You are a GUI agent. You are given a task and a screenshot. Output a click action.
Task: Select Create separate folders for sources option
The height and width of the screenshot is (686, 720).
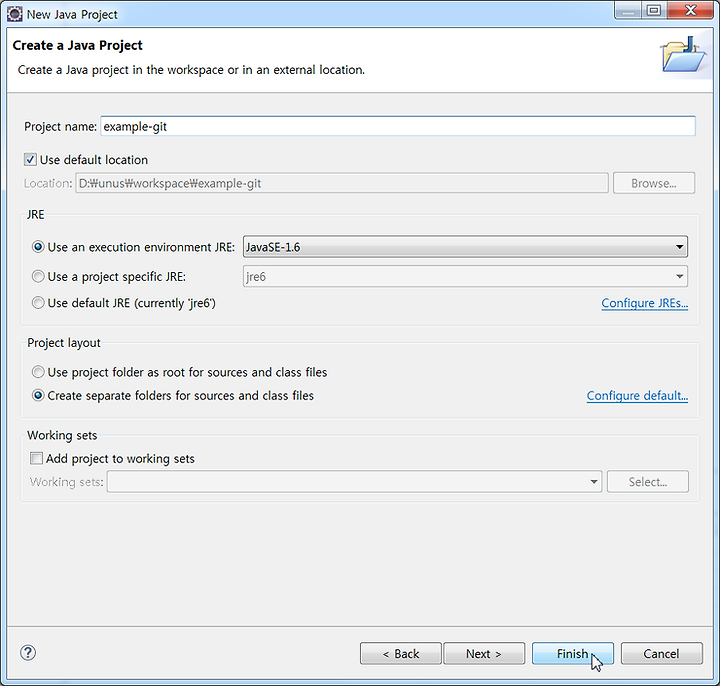coord(38,395)
